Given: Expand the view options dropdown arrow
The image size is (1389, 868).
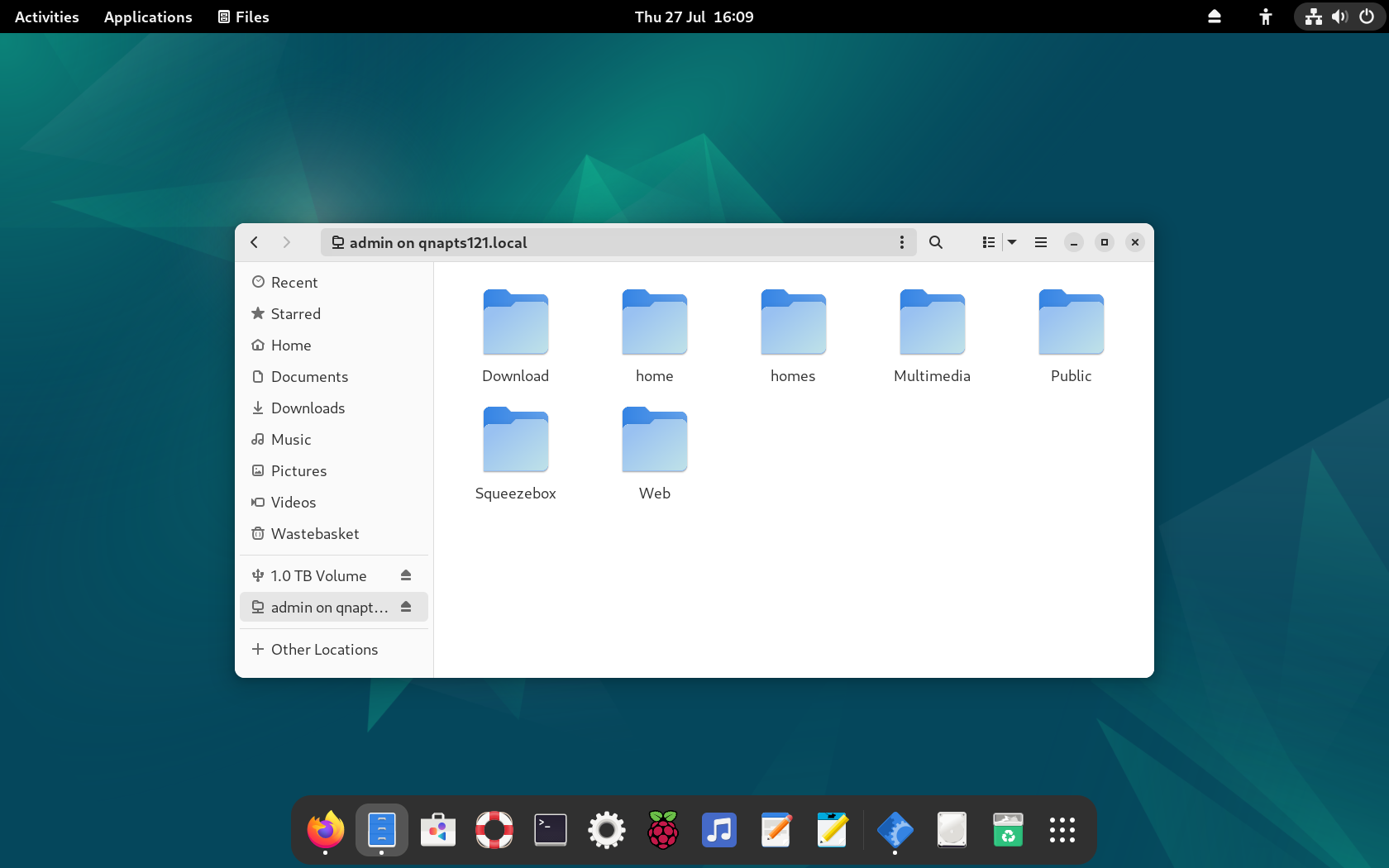Looking at the screenshot, I should 1012,242.
